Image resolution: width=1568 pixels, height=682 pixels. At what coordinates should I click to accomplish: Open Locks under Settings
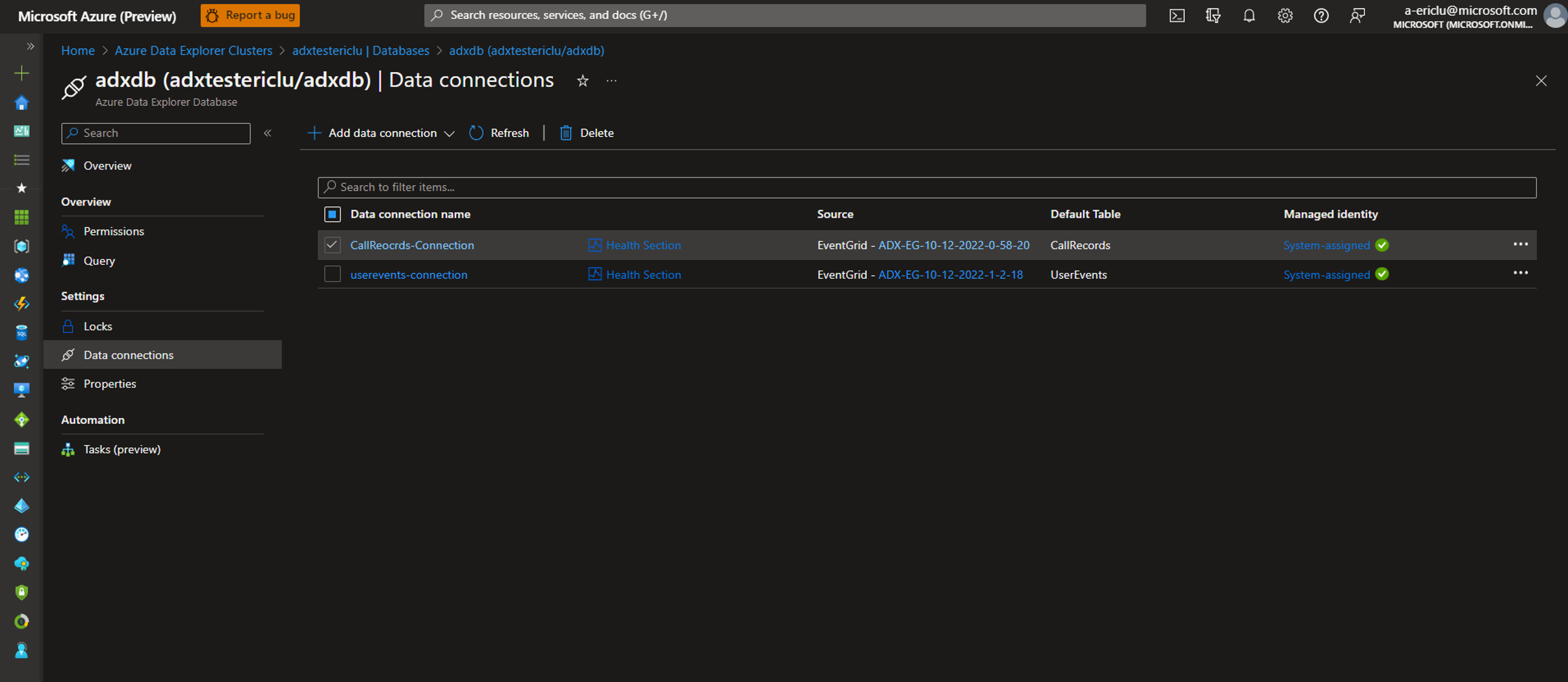click(98, 326)
